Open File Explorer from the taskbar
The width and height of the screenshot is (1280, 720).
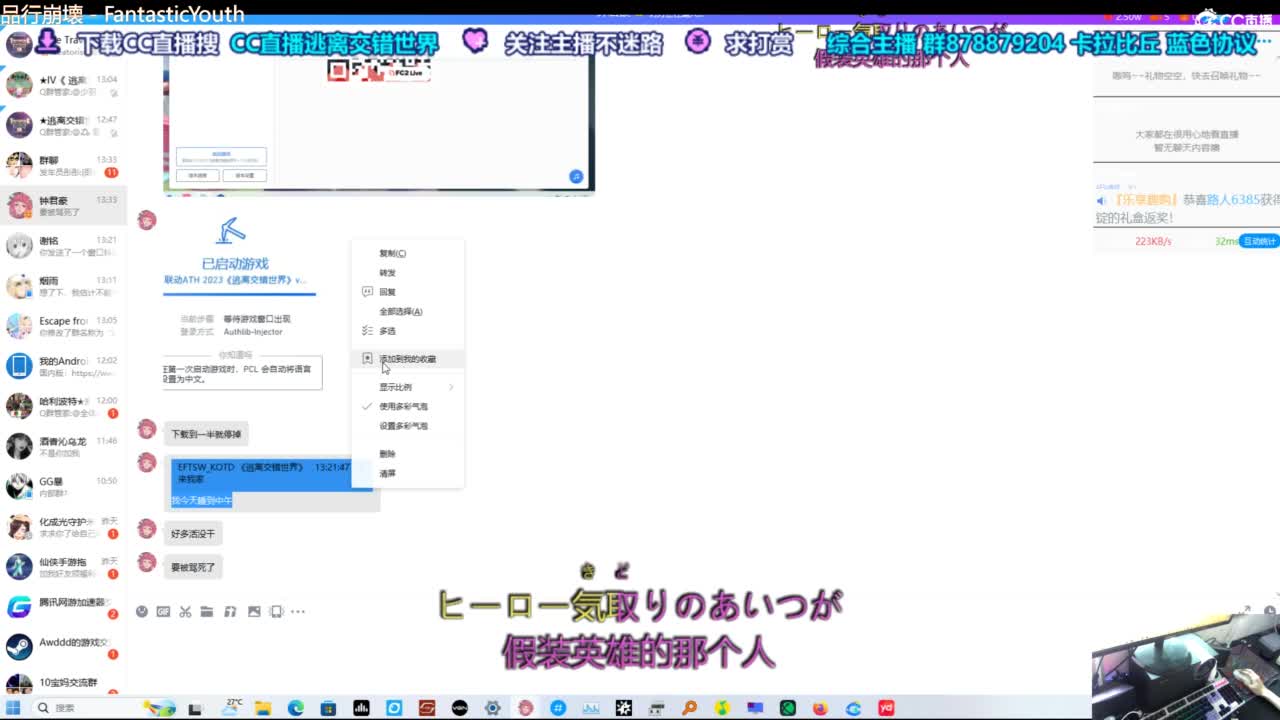(x=262, y=708)
